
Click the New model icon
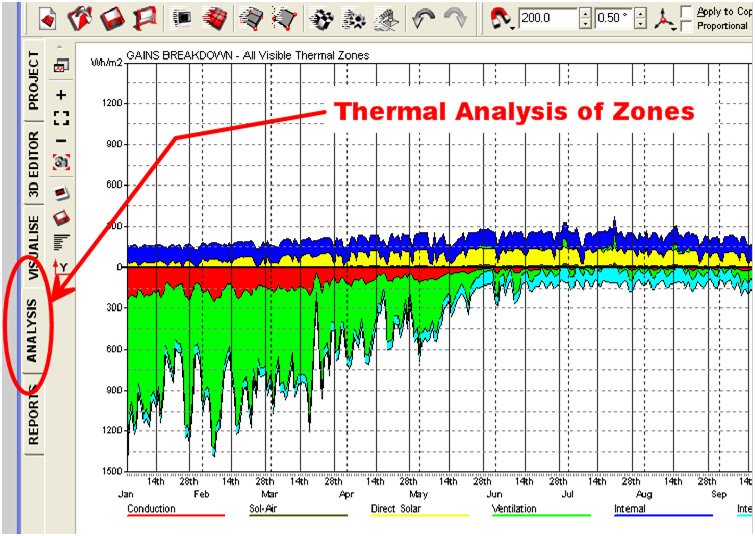point(50,19)
